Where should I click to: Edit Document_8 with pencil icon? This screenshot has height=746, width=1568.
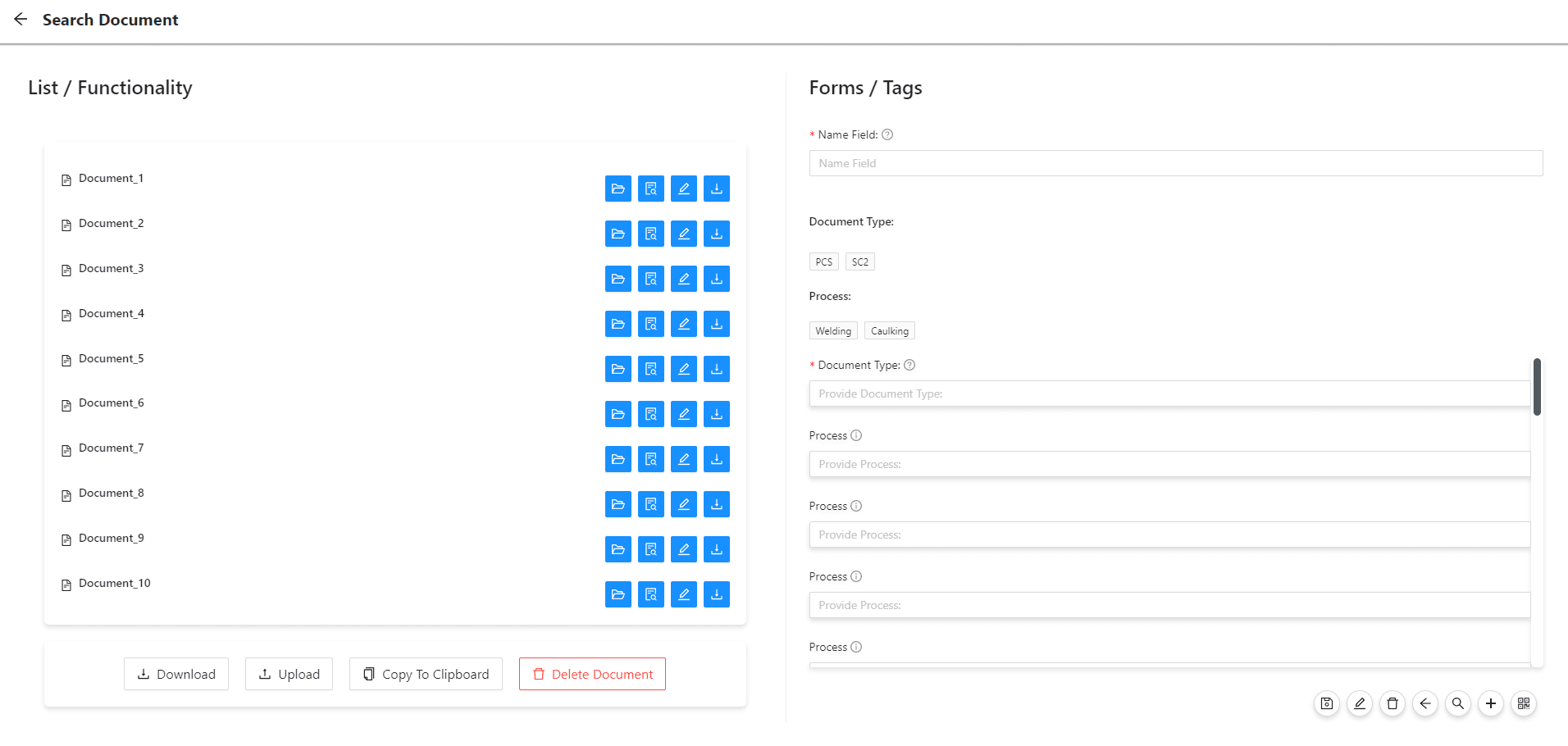tap(684, 504)
